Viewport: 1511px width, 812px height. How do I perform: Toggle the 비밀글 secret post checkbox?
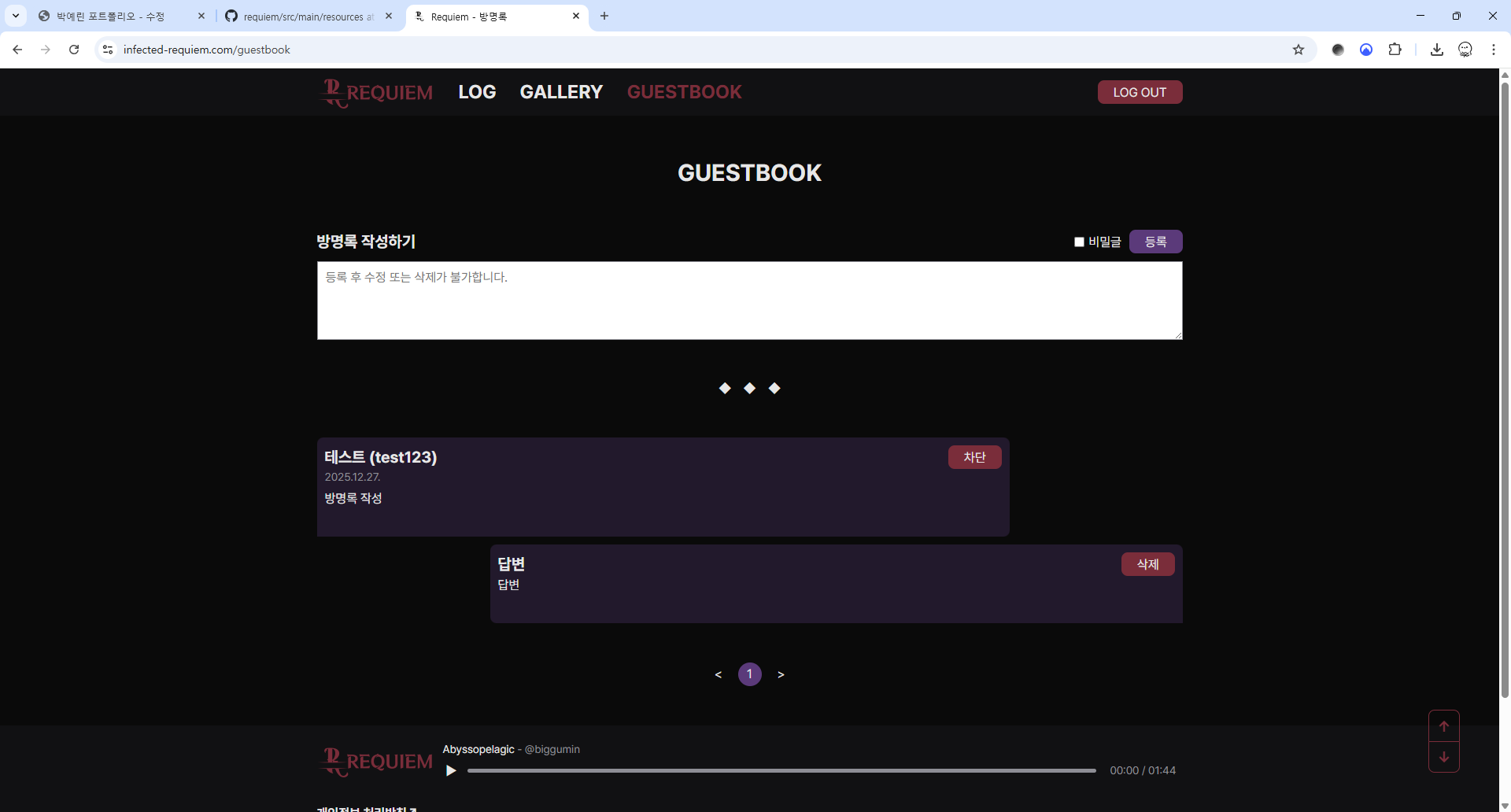pyautogui.click(x=1079, y=242)
